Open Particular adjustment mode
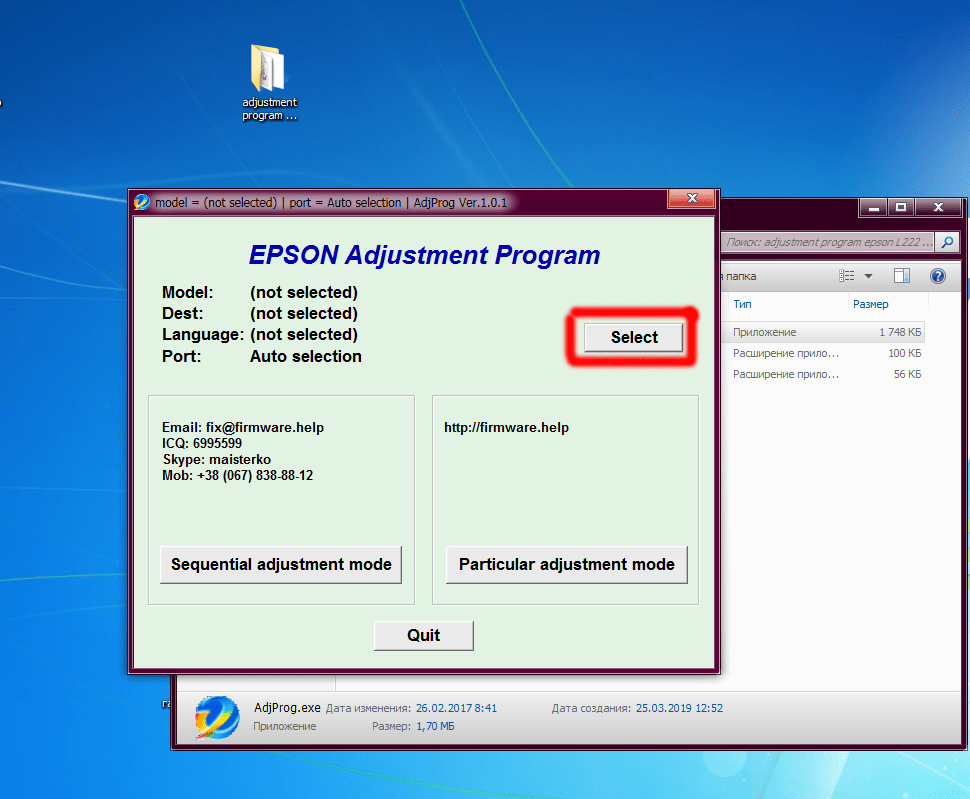This screenshot has width=970, height=799. [566, 564]
